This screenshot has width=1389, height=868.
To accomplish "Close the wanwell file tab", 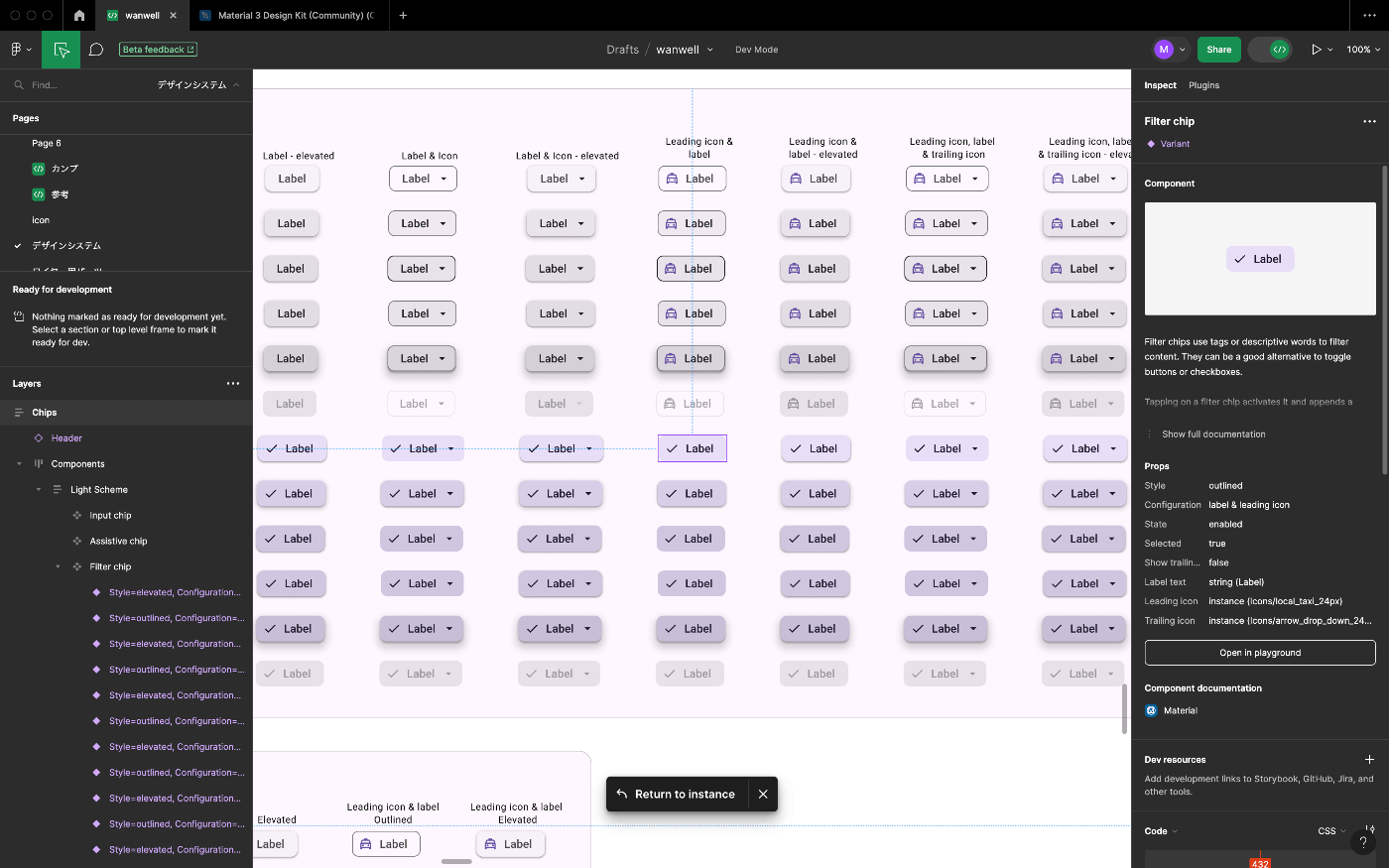I will 174,16.
